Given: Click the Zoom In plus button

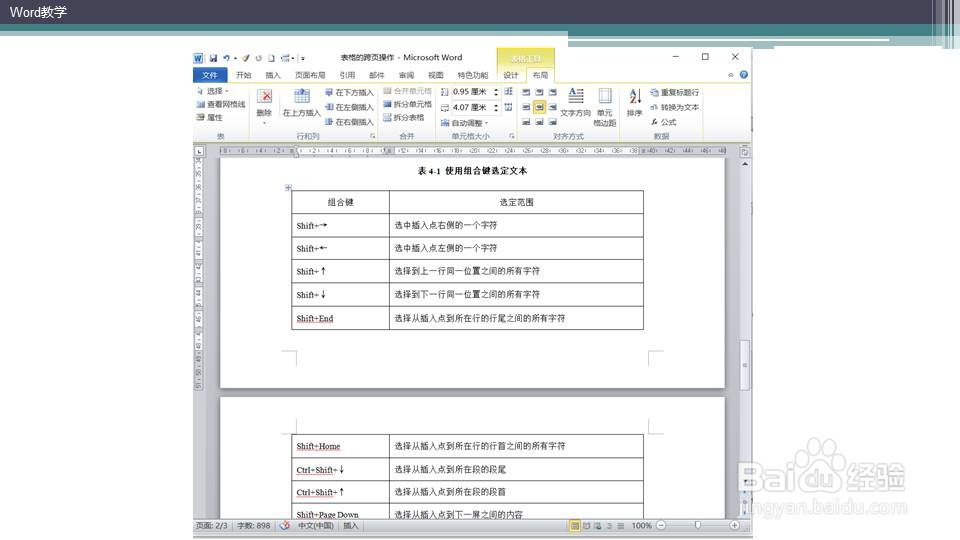Looking at the screenshot, I should coord(734,525).
